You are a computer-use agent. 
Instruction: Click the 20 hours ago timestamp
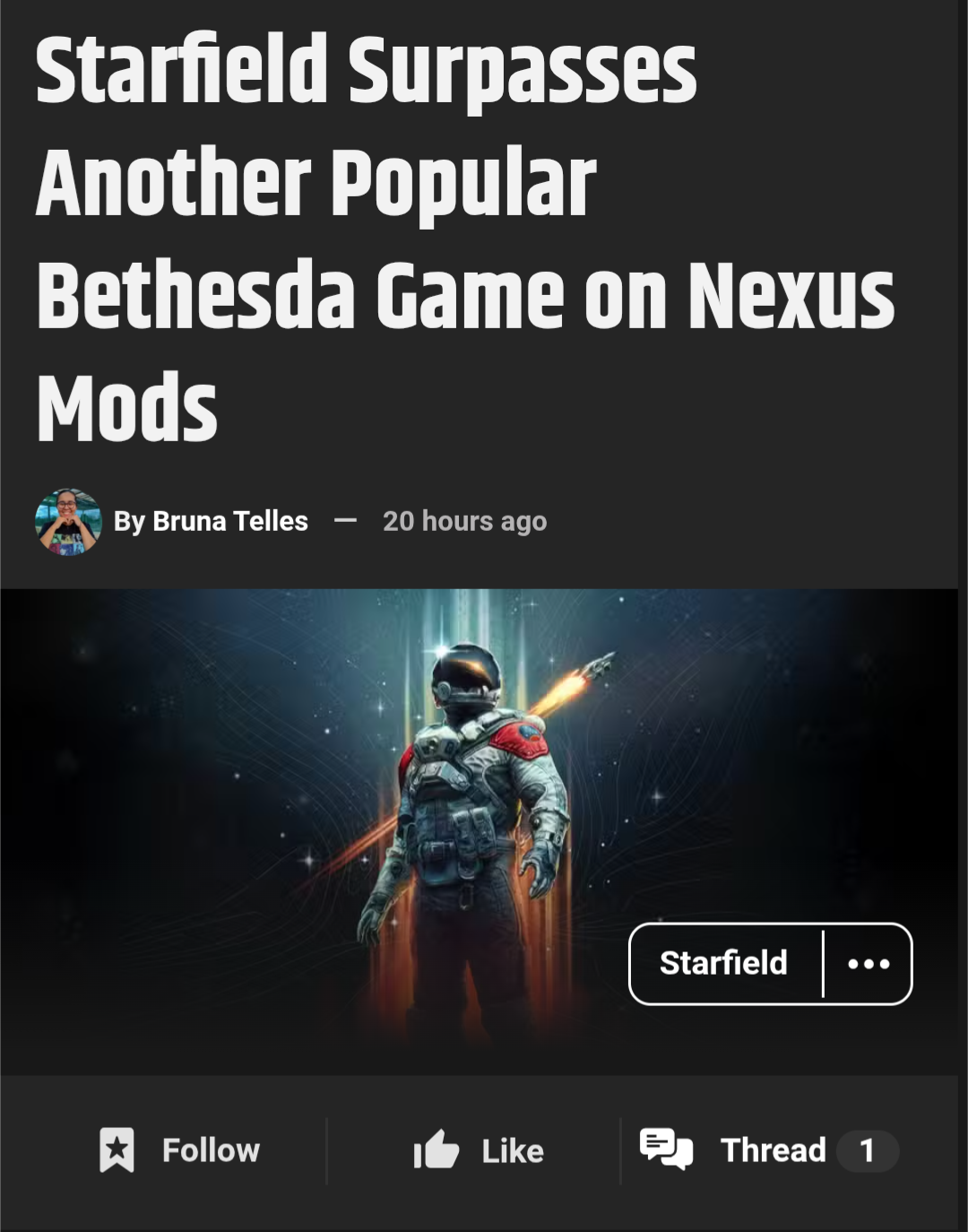click(464, 521)
